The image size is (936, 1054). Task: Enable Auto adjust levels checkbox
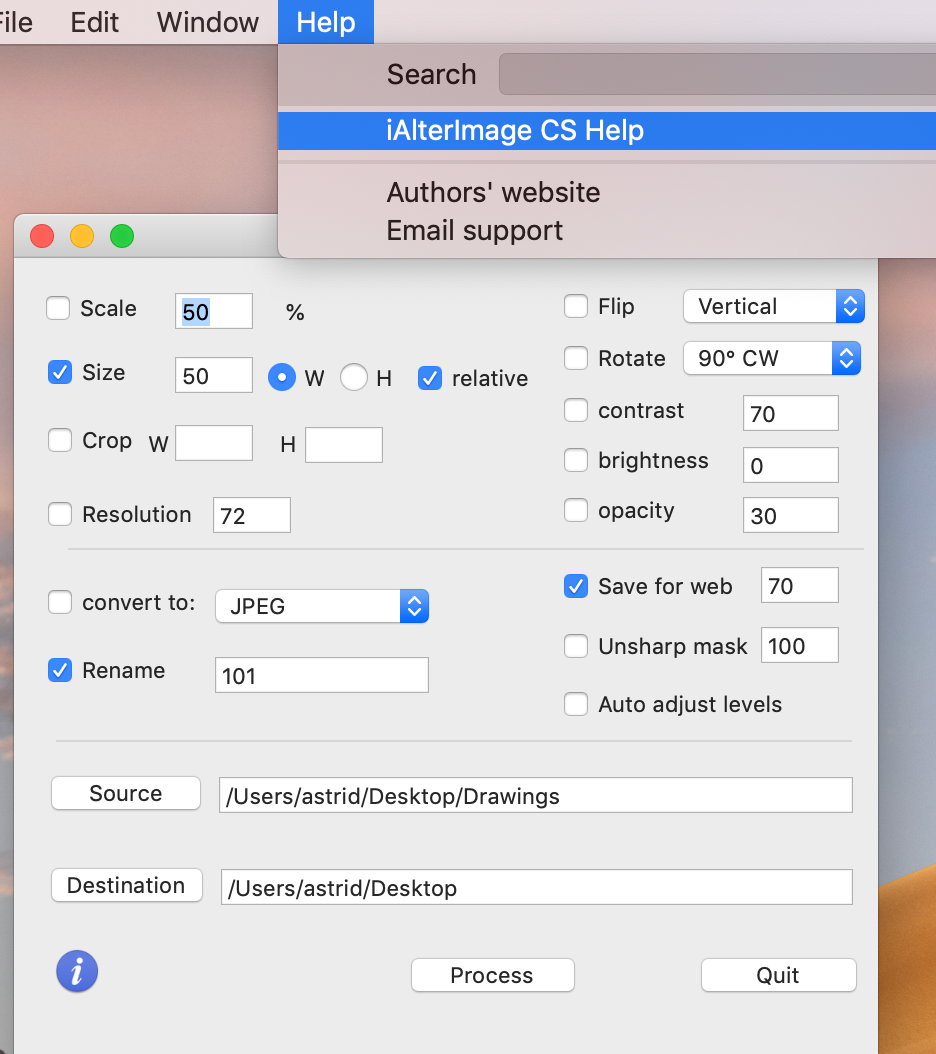click(576, 704)
